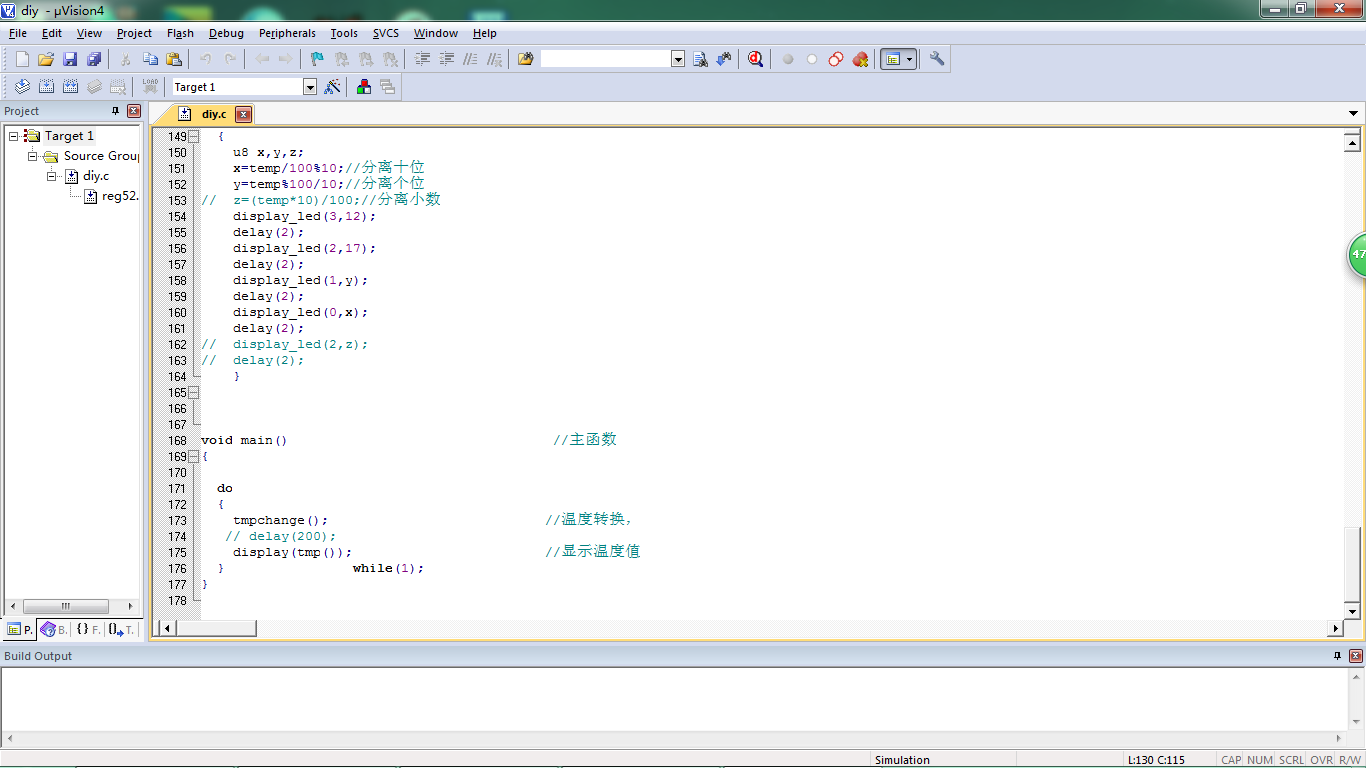Open the Project menu
Viewport: 1366px width, 768px height.
pyautogui.click(x=135, y=33)
